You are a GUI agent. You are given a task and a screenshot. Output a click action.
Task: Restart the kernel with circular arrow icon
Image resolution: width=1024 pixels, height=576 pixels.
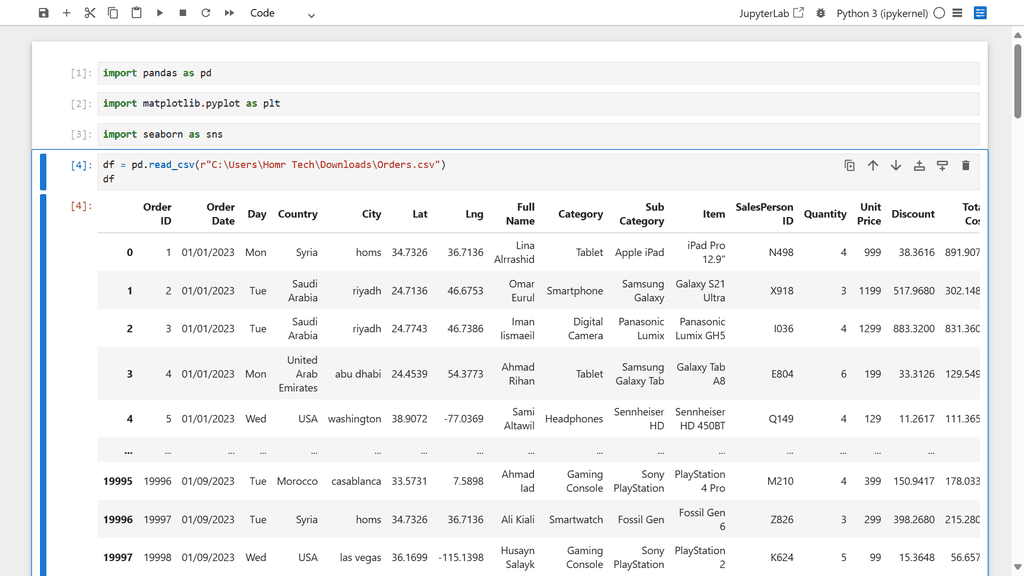point(206,13)
